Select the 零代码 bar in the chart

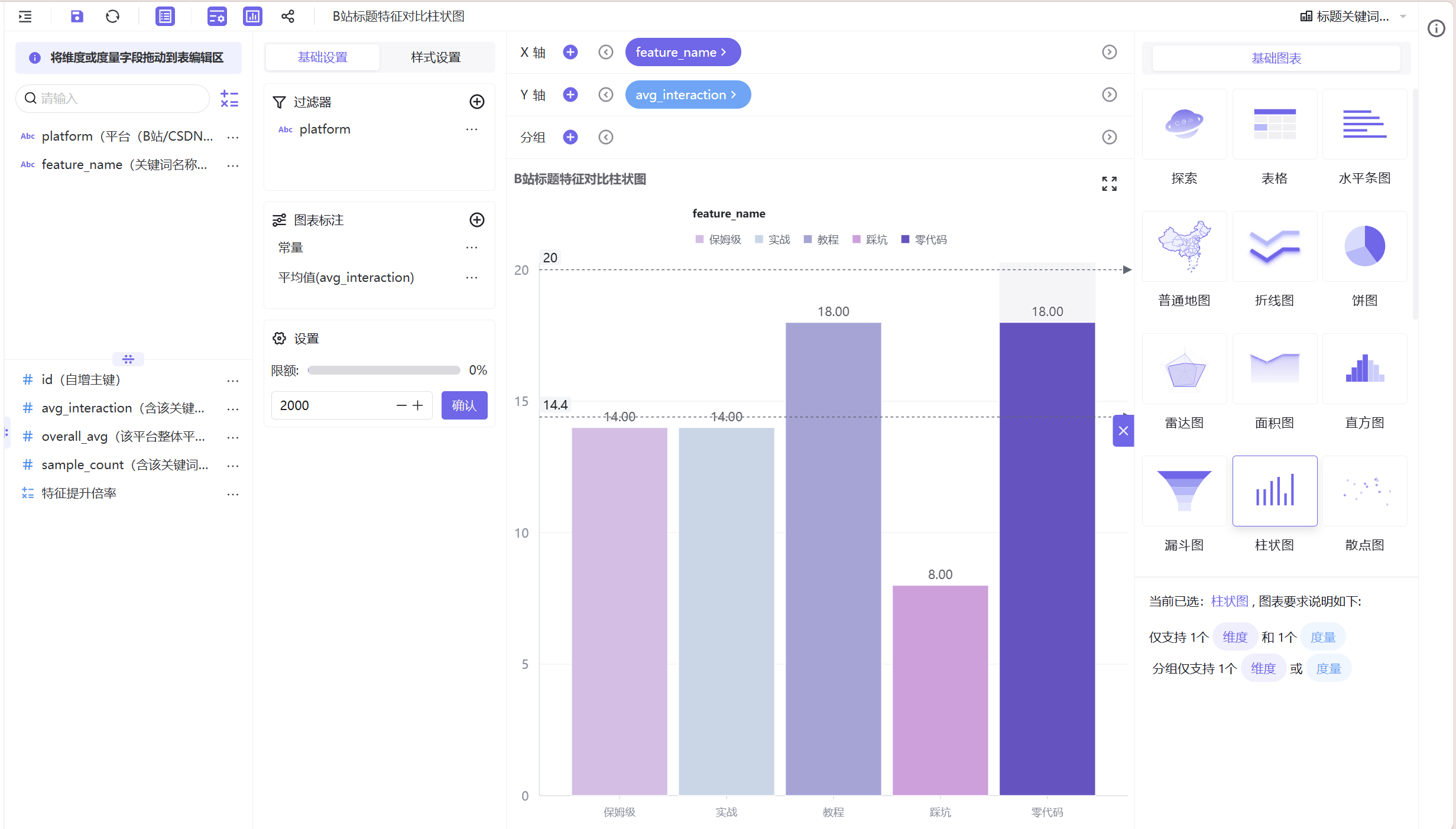(1047, 558)
